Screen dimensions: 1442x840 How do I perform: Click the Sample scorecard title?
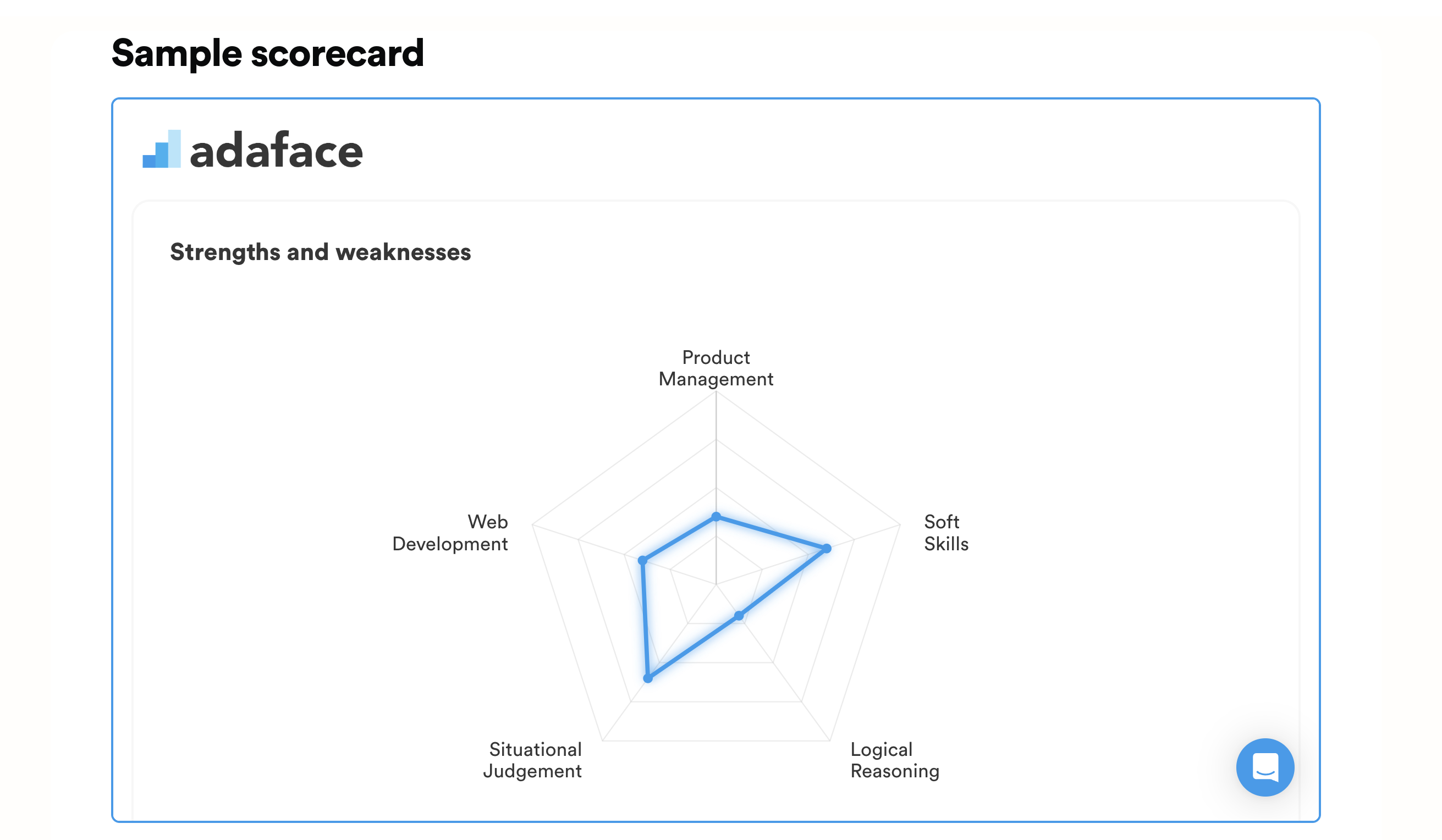pos(268,53)
